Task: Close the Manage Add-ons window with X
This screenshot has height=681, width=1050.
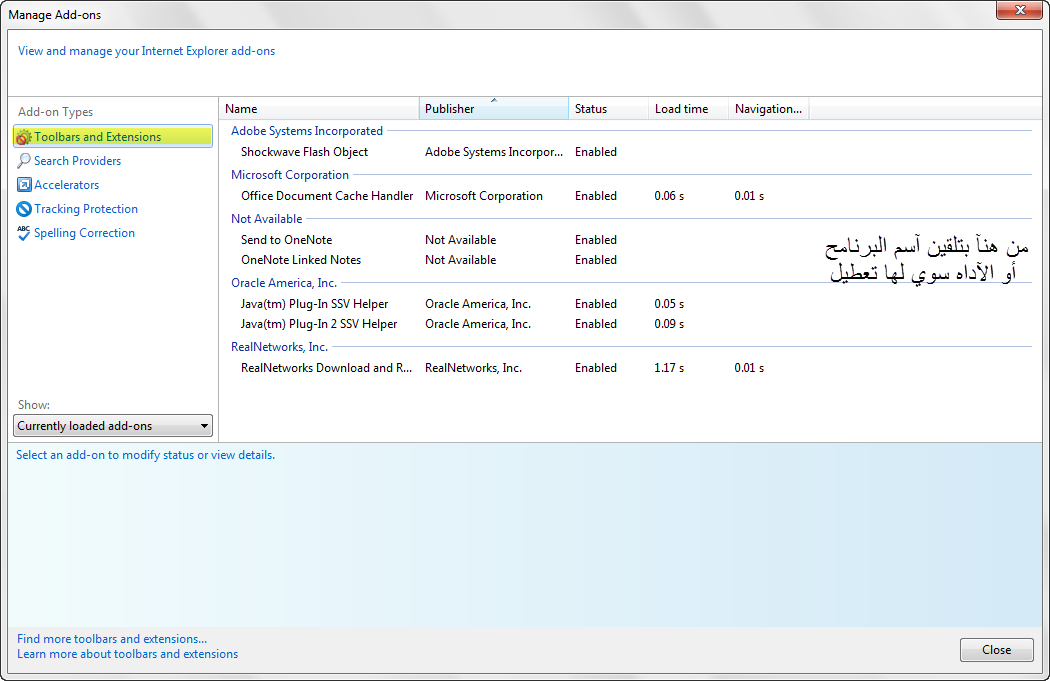Action: pyautogui.click(x=1020, y=10)
